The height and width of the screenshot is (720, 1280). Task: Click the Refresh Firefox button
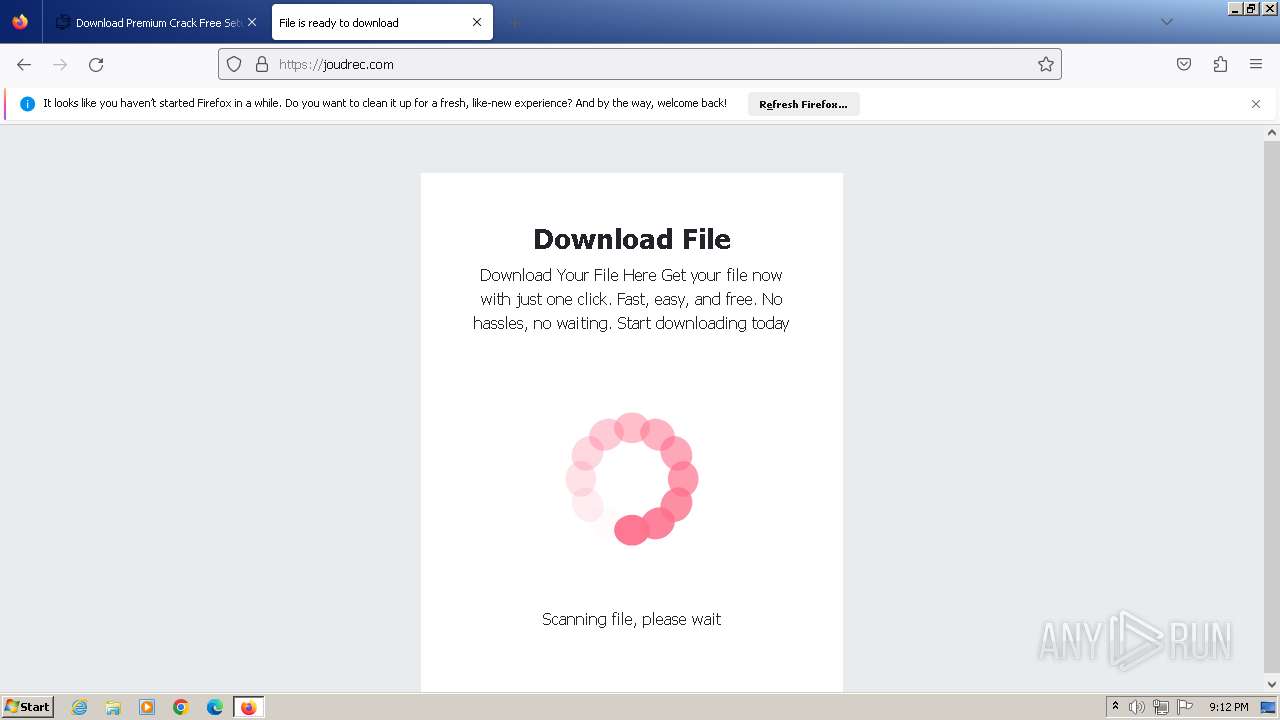pyautogui.click(x=803, y=104)
